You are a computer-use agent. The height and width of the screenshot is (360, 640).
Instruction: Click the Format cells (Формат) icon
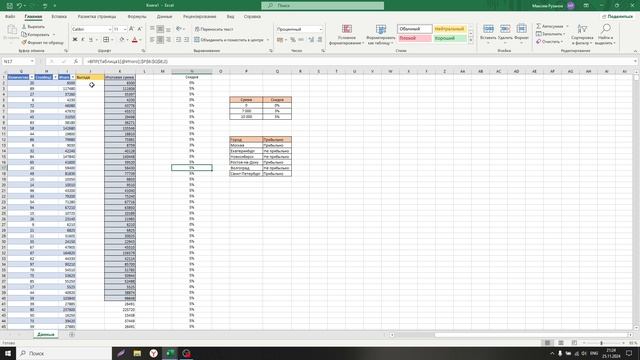521,29
